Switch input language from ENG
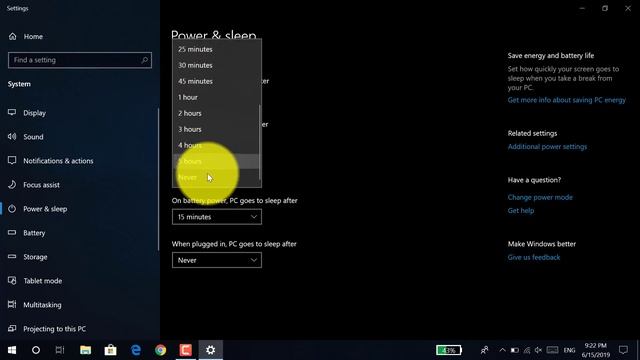The width and height of the screenshot is (640, 360). click(569, 350)
